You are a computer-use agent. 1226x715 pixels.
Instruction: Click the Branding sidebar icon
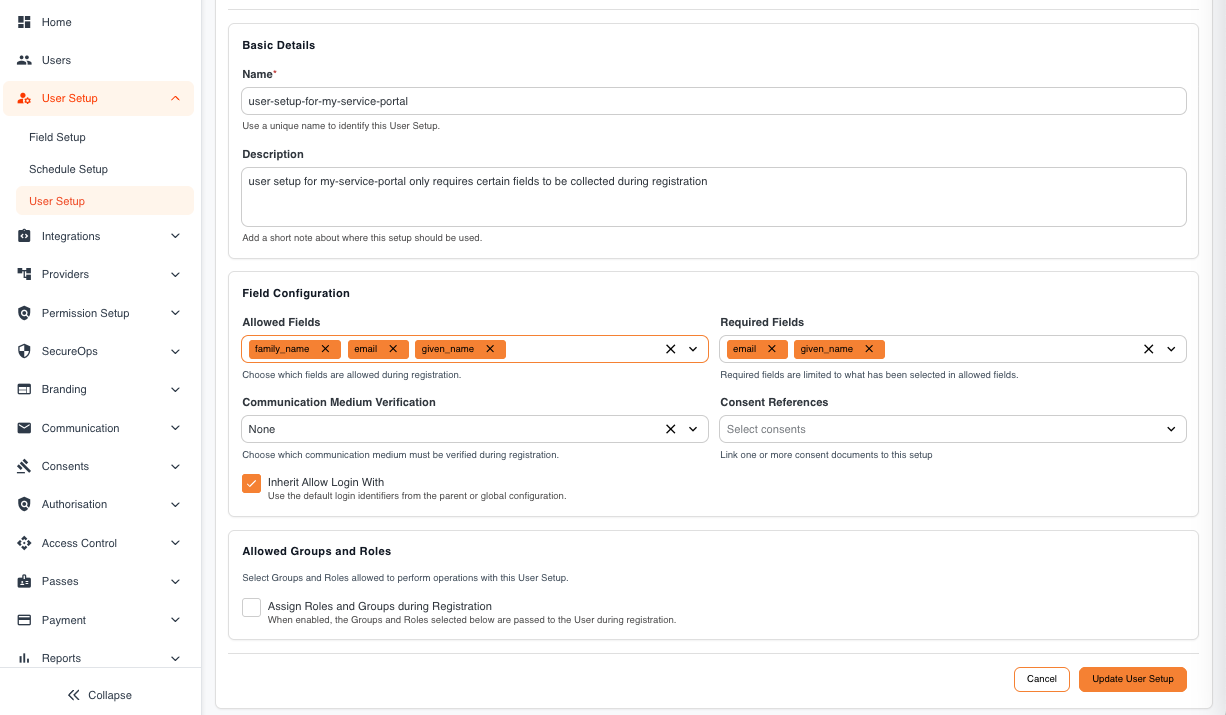24,389
